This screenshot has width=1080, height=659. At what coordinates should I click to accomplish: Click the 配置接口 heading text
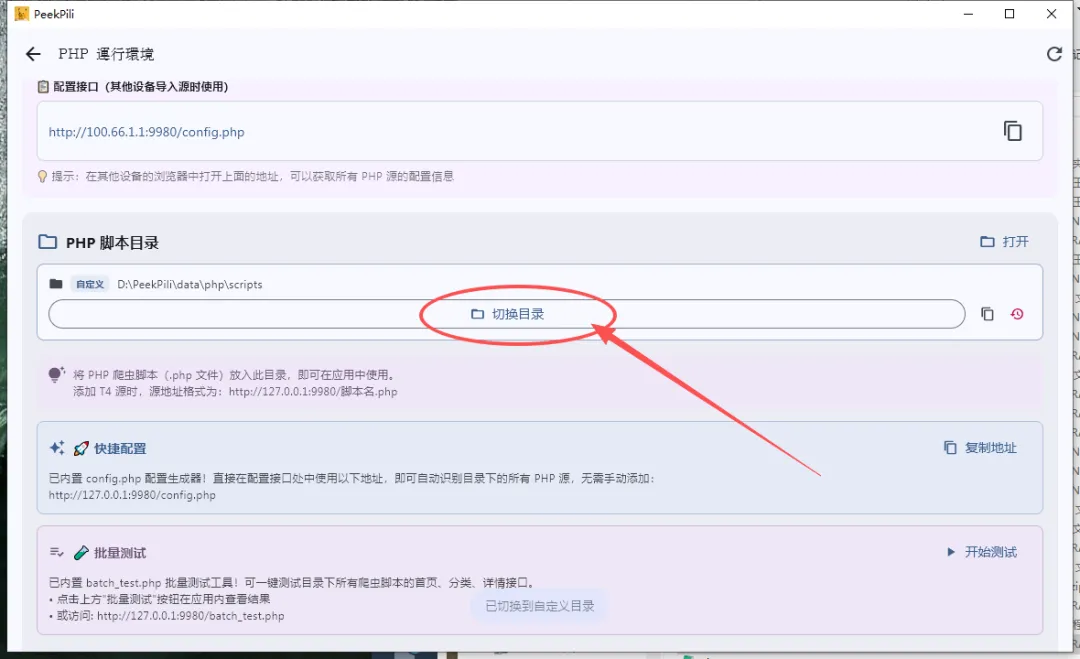[141, 87]
